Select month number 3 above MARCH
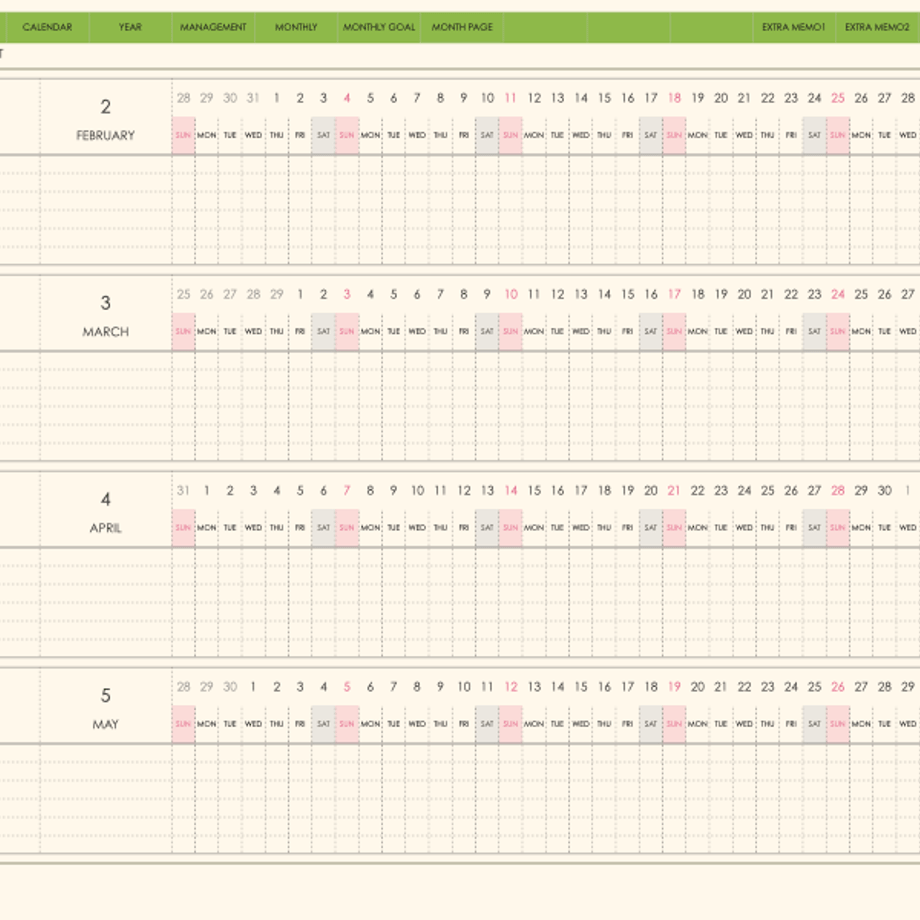 pos(106,303)
